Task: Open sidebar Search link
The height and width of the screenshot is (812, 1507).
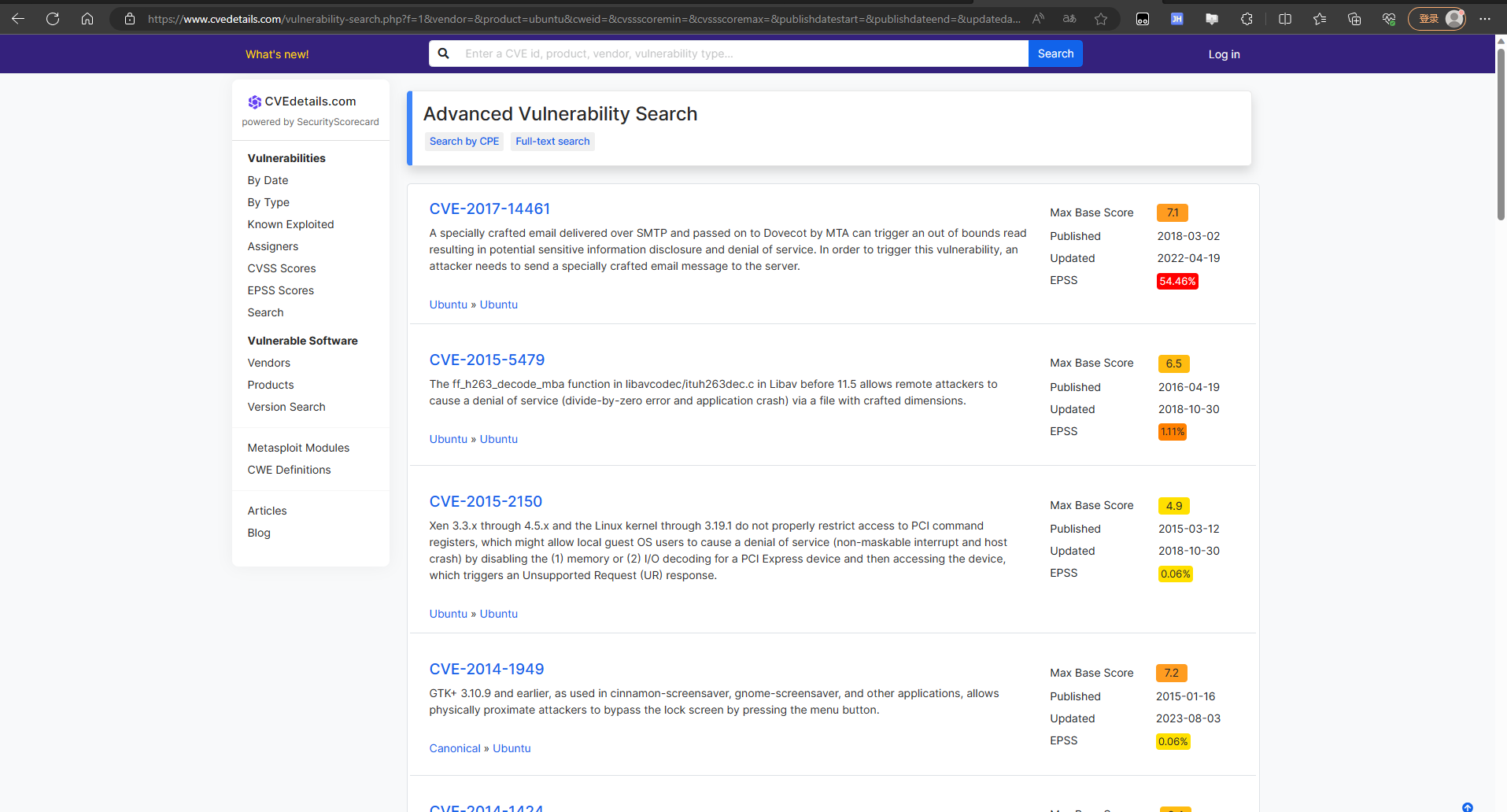Action: [x=265, y=312]
